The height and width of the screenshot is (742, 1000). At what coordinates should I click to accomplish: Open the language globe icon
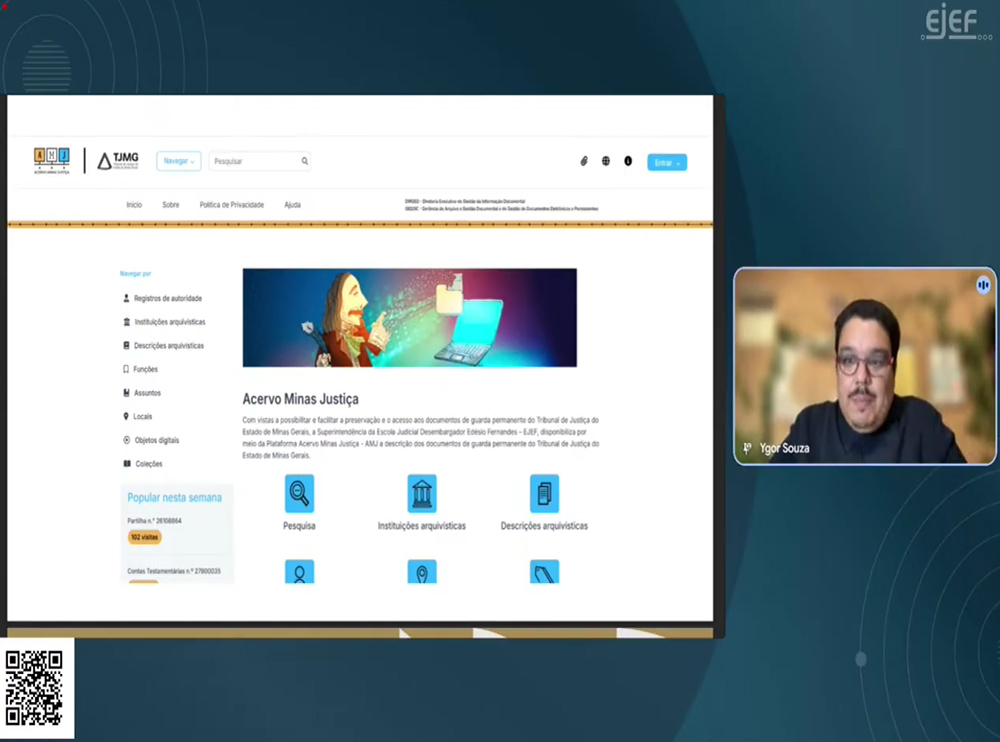pos(606,161)
